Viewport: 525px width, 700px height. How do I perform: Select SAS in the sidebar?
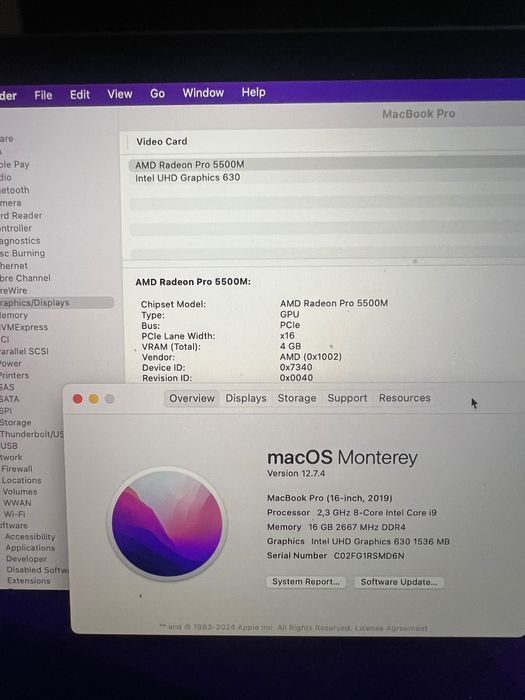click(x=7, y=387)
